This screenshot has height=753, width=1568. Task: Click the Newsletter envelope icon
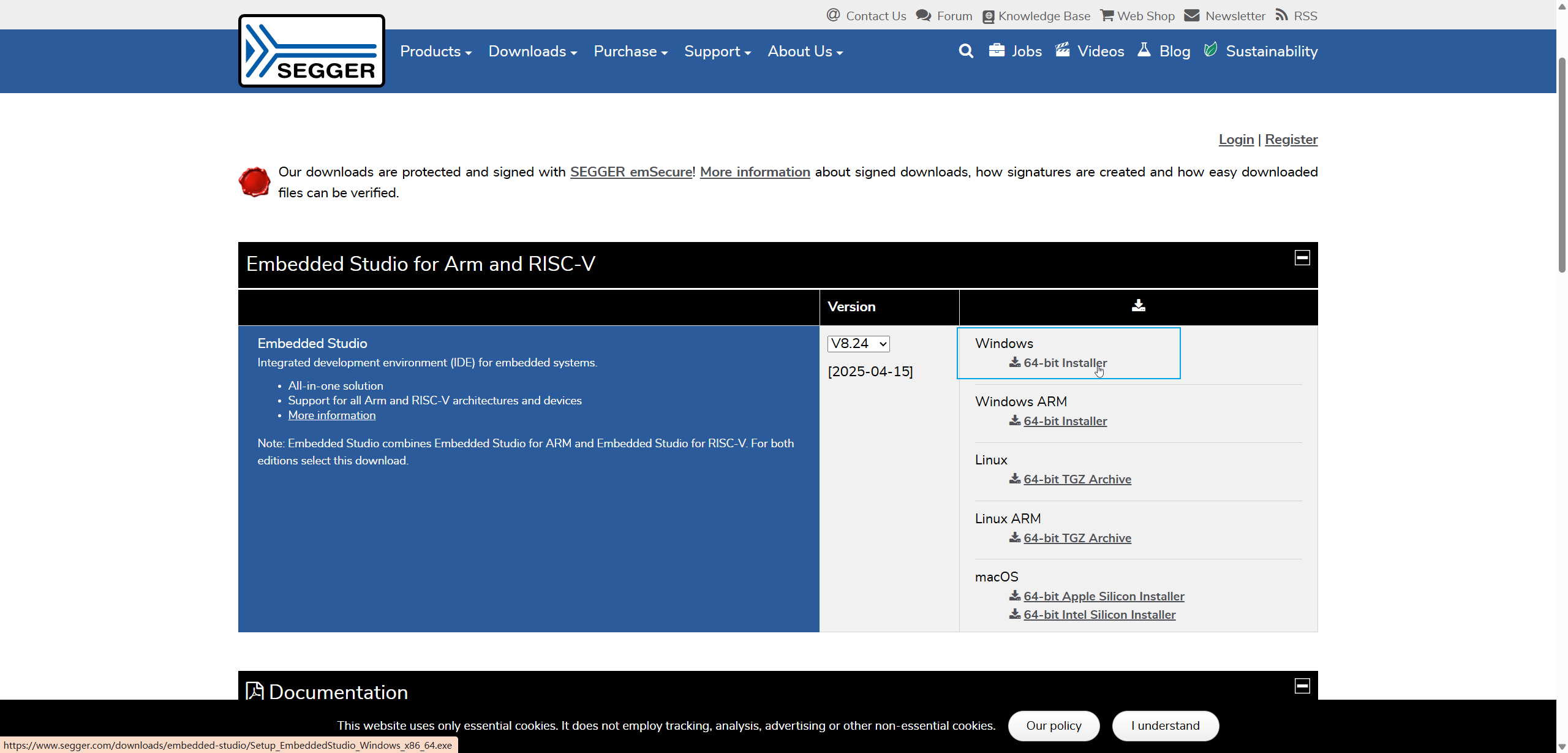point(1192,15)
